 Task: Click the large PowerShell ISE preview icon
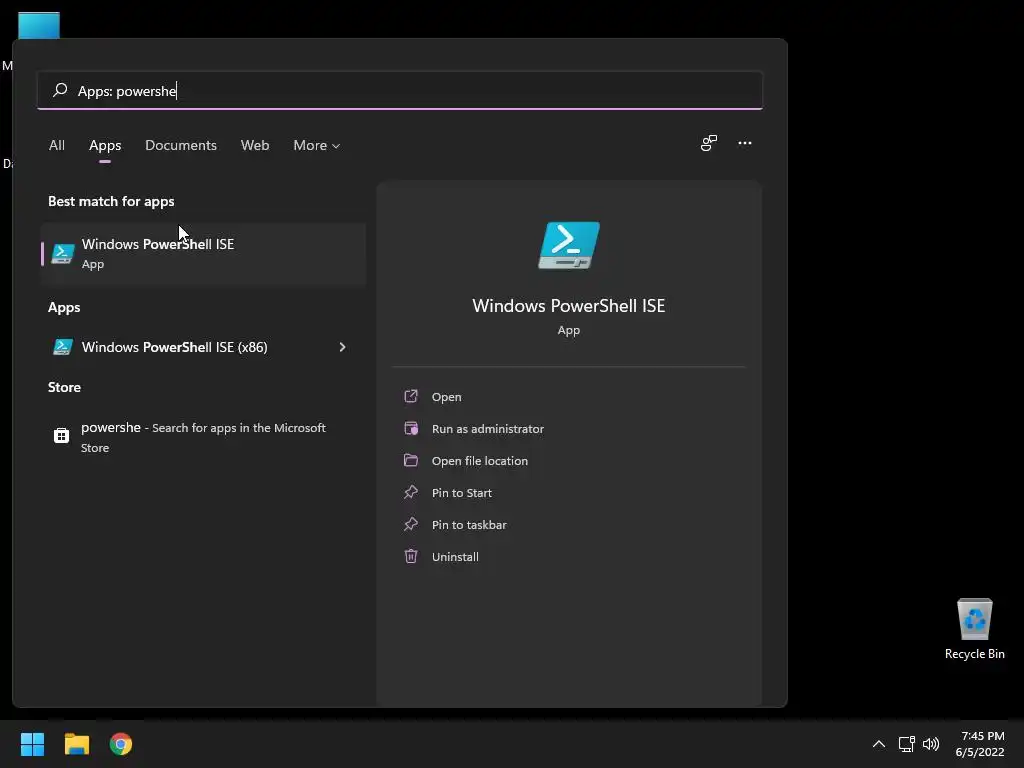point(569,245)
